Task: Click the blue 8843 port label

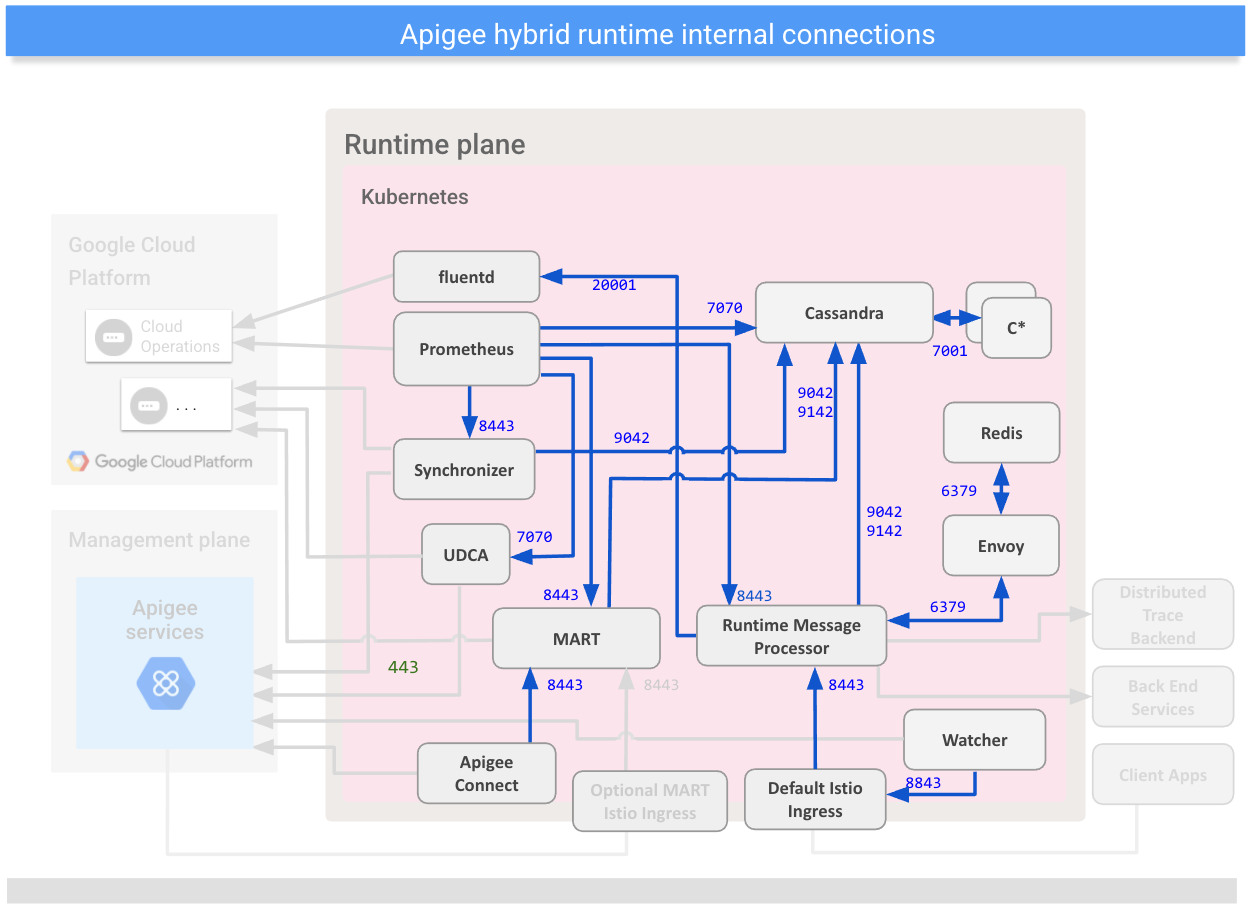Action: coord(922,784)
